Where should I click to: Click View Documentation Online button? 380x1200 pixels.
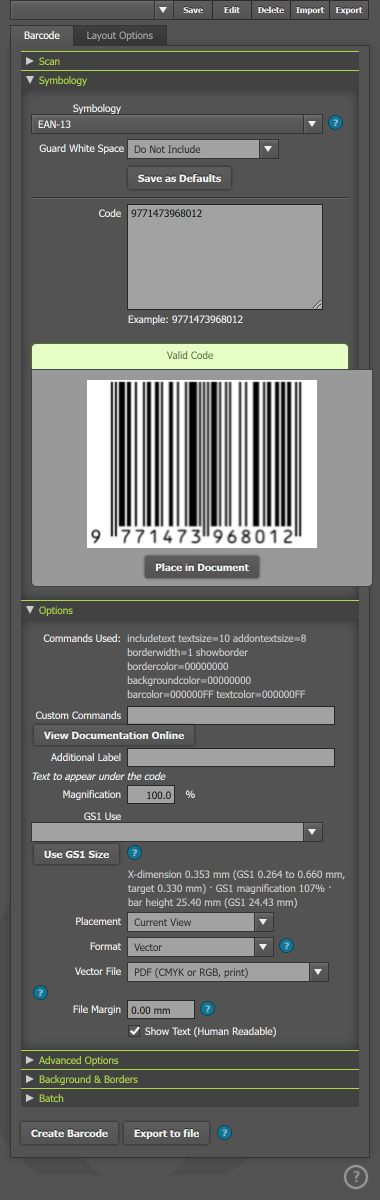(114, 735)
